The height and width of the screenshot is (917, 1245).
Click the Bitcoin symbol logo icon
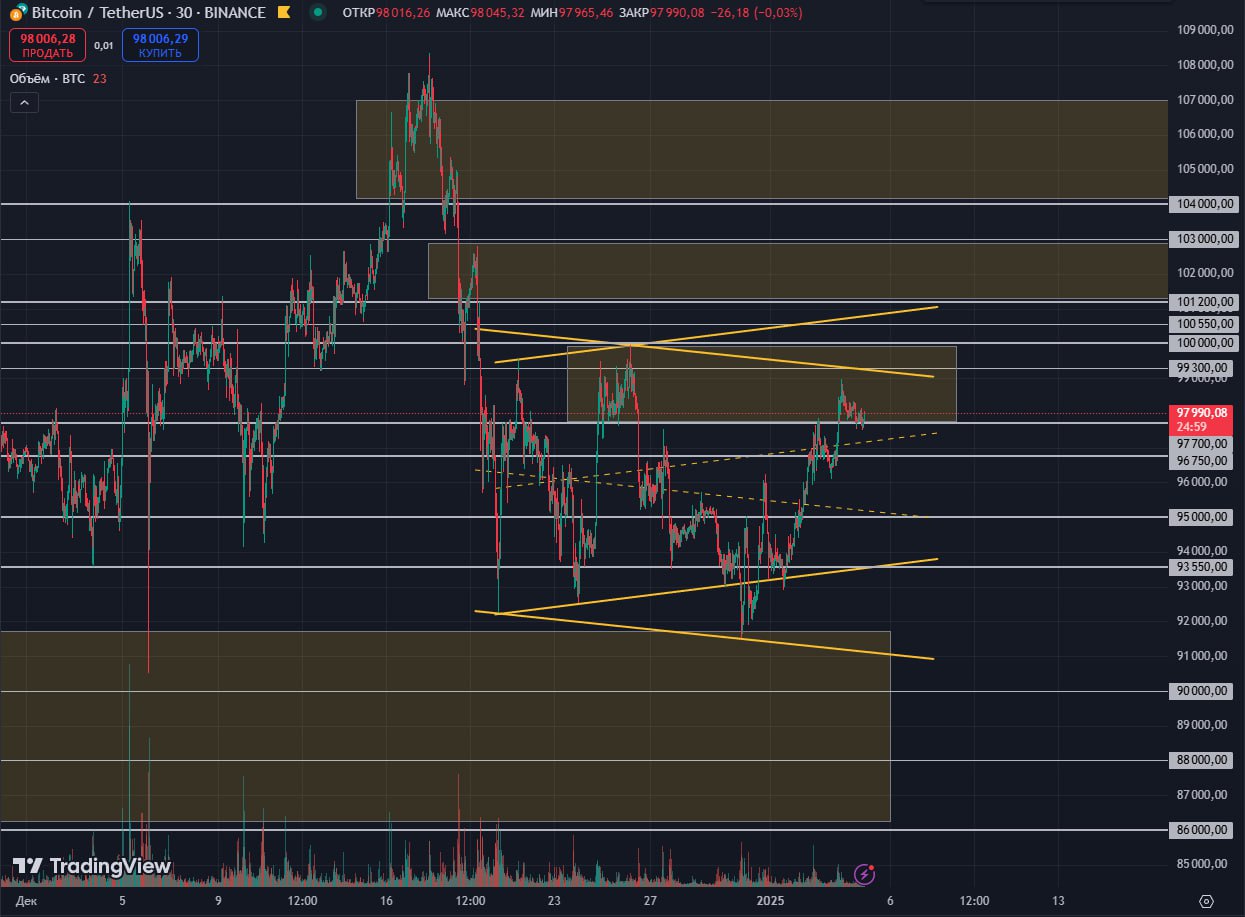coord(17,13)
